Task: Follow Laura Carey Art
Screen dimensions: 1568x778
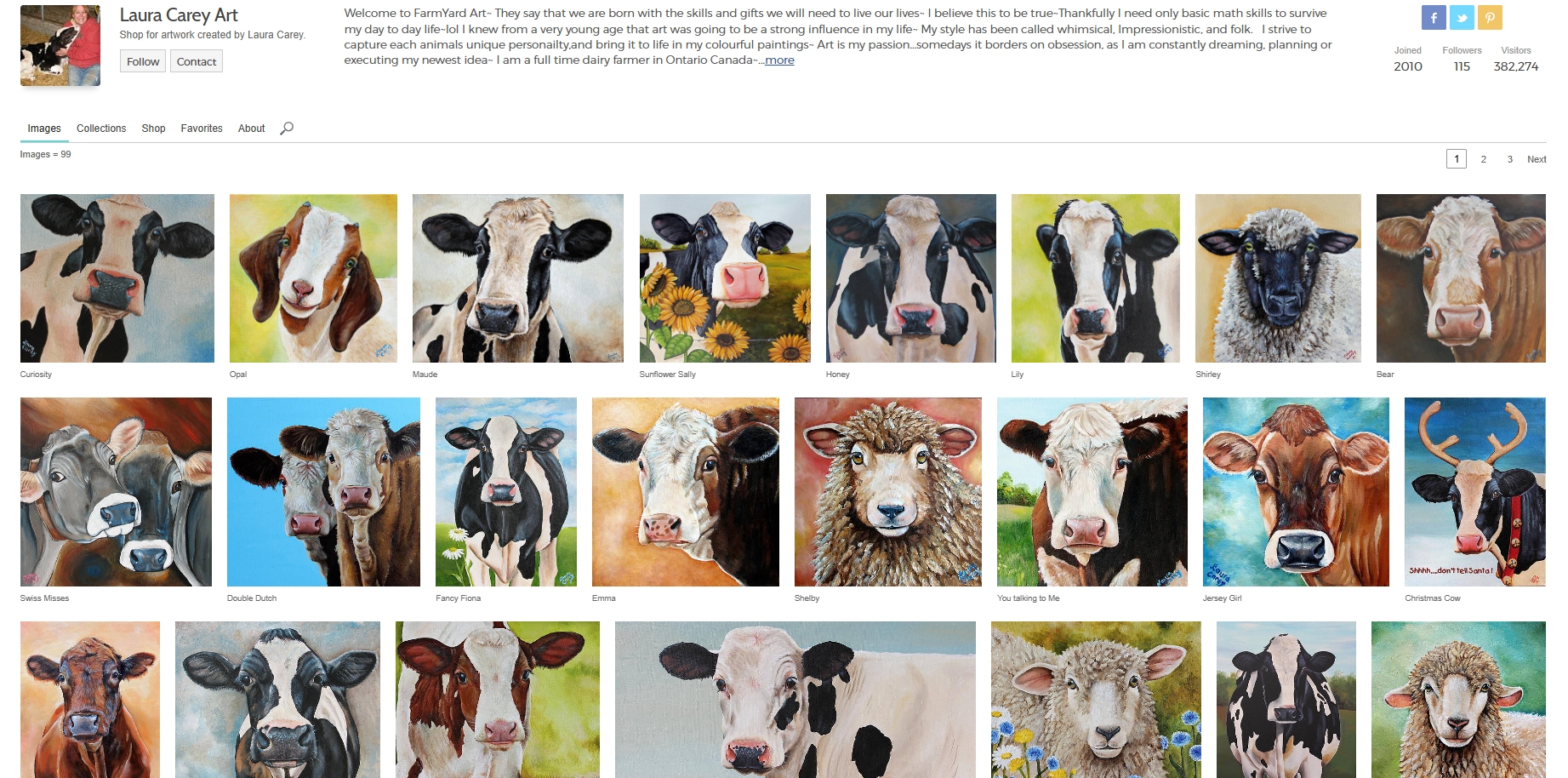Action: [x=143, y=61]
